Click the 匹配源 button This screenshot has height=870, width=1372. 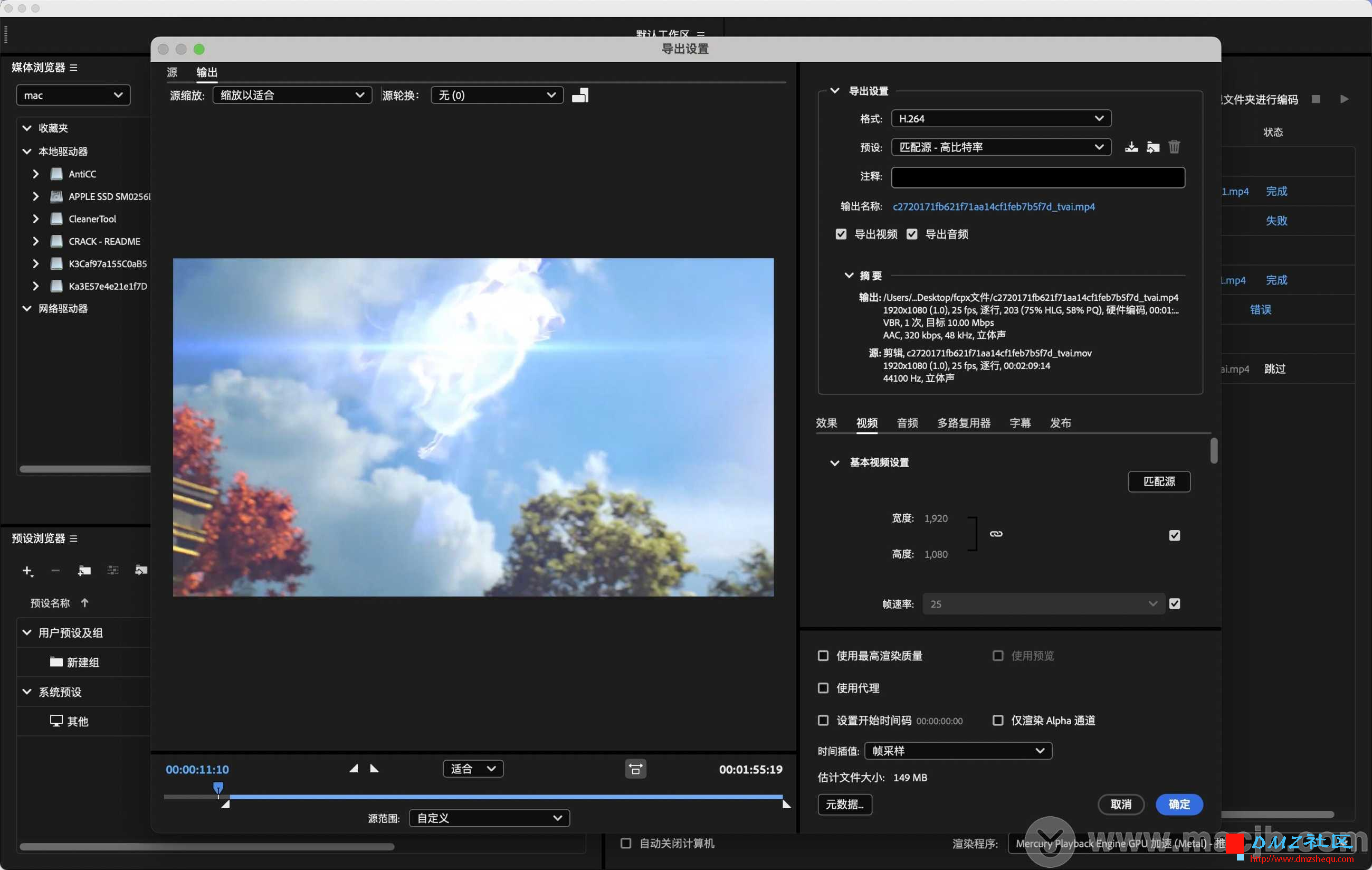pyautogui.click(x=1159, y=482)
